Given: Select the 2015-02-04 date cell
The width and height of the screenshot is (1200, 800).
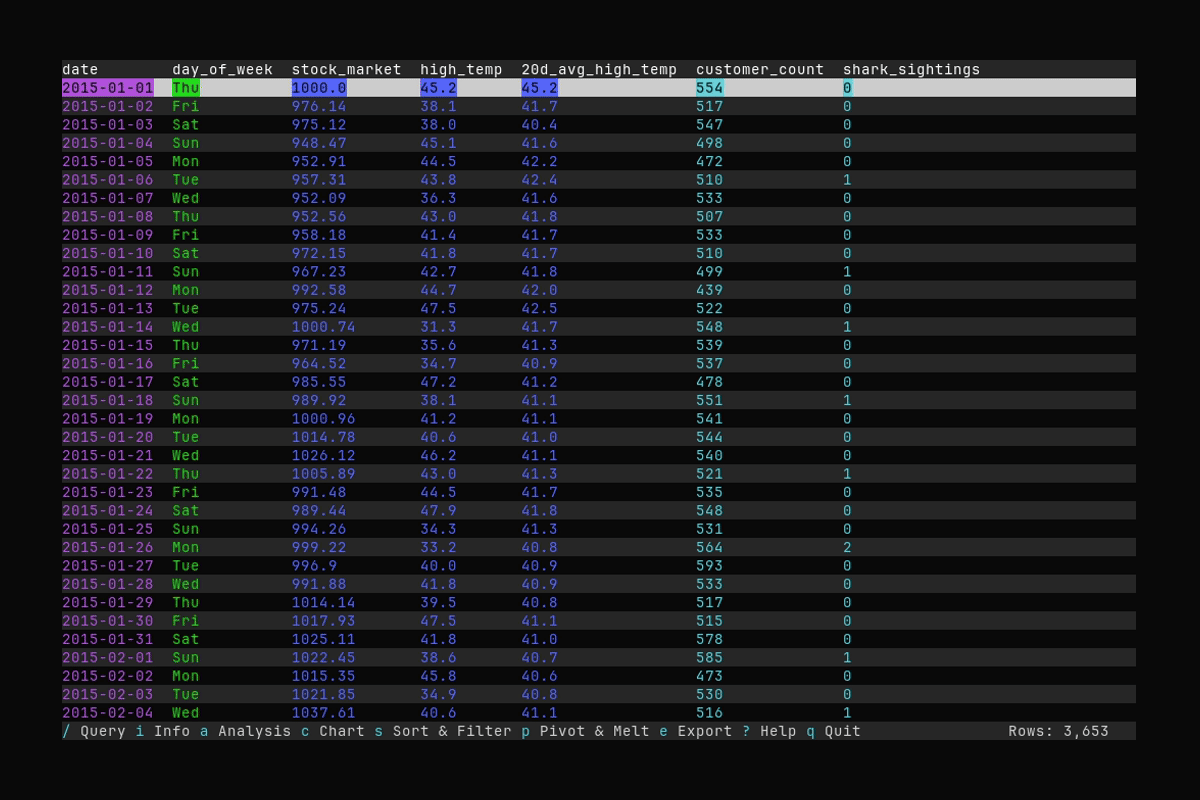Looking at the screenshot, I should click(106, 712).
